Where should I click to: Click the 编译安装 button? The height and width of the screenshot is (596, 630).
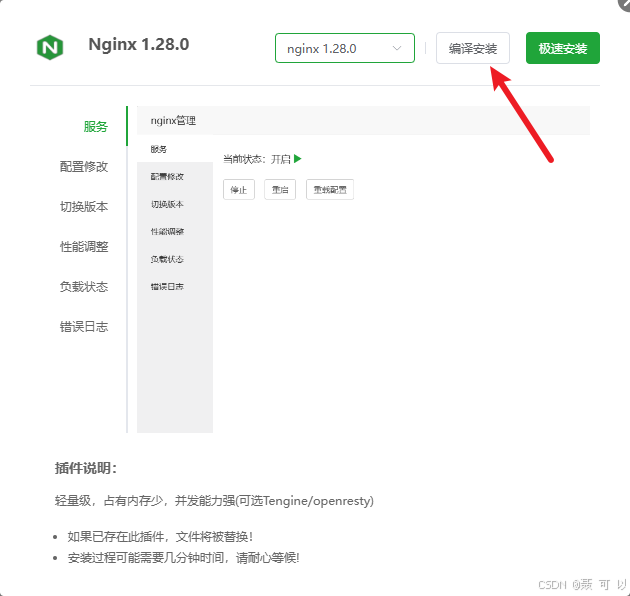click(473, 48)
